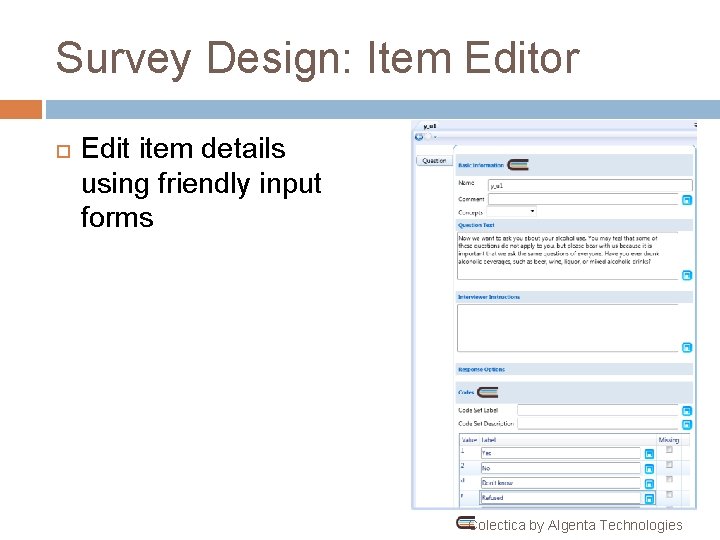Click the Interviewer Instructions section header

pos(574,297)
